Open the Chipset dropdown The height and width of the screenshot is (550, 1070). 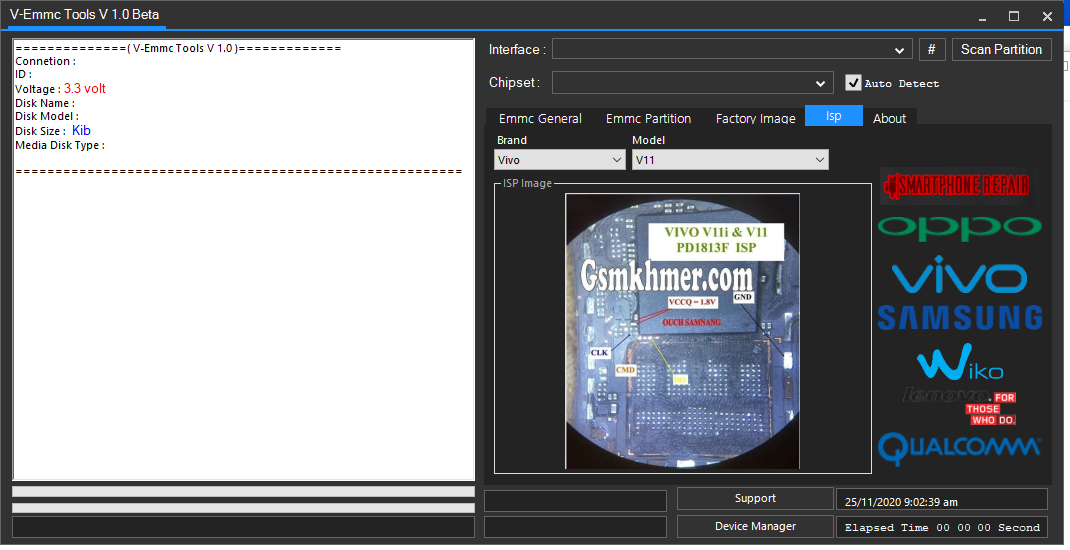click(693, 83)
